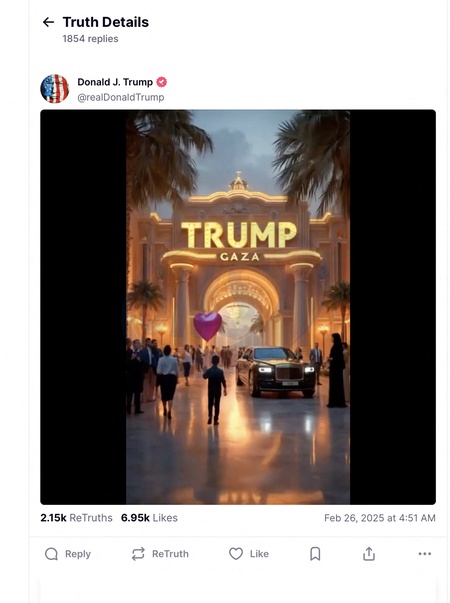Open the Trump Gaza video thumbnail
The width and height of the screenshot is (450, 603).
click(x=238, y=307)
